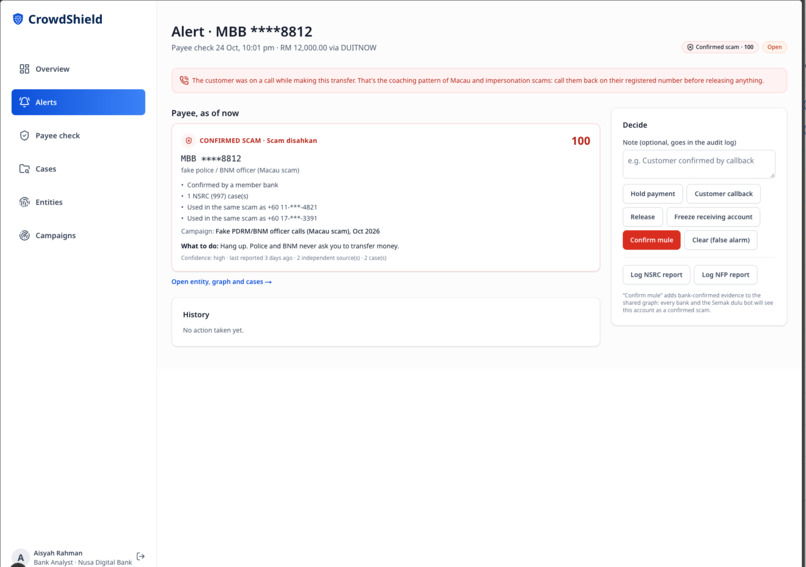Image resolution: width=806 pixels, height=567 pixels.
Task: Click Log NFP report button
Action: pos(725,275)
